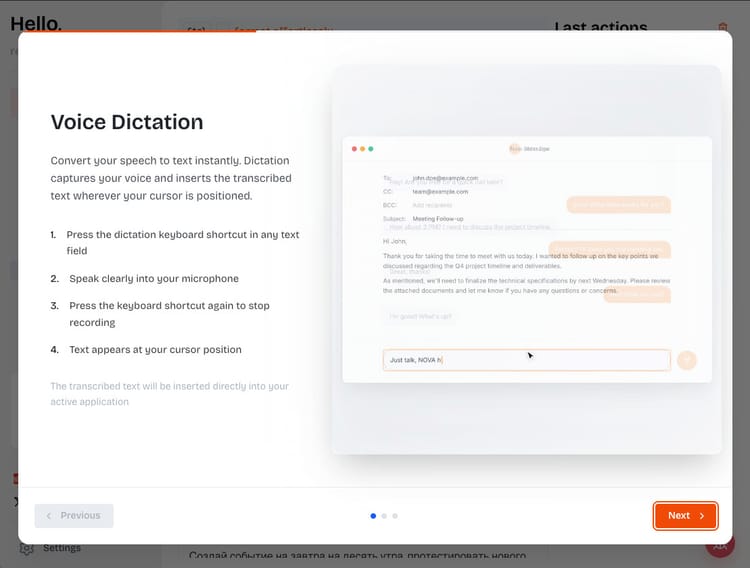
Task: Click the orange Next button
Action: (x=685, y=516)
